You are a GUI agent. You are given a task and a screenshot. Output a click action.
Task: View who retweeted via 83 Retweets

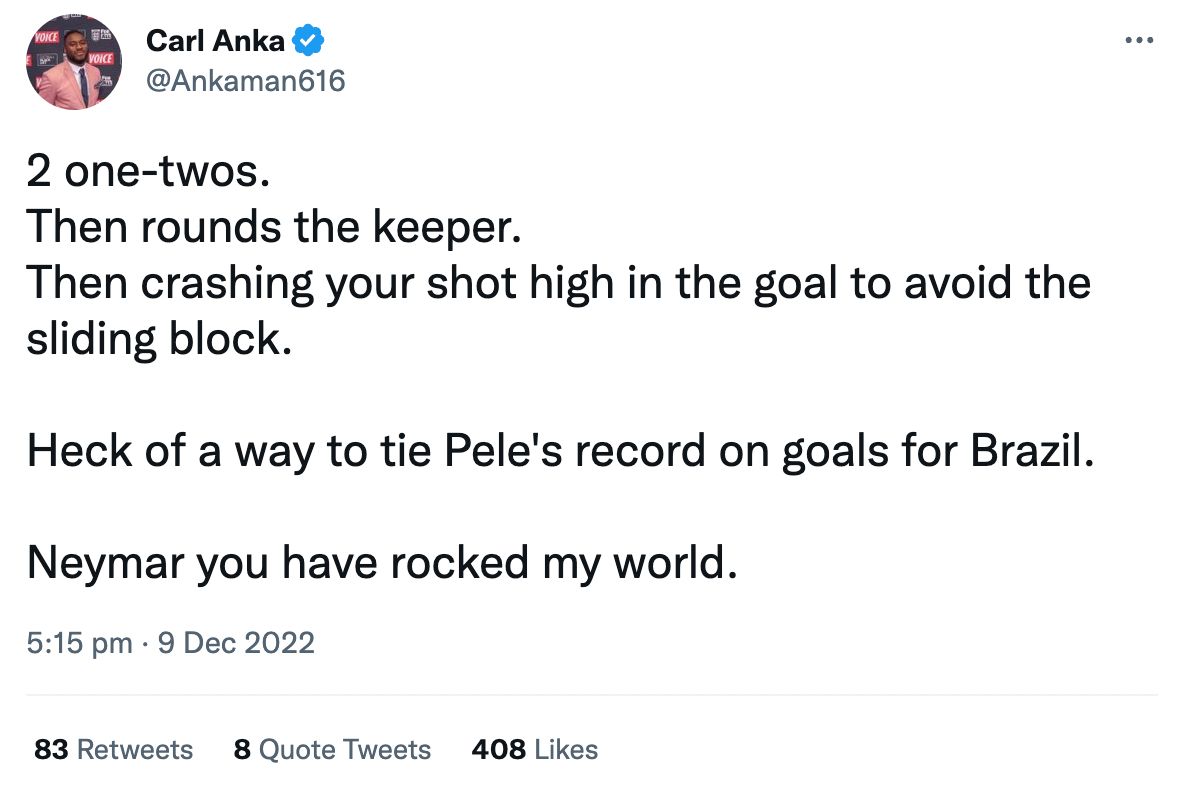tap(112, 749)
